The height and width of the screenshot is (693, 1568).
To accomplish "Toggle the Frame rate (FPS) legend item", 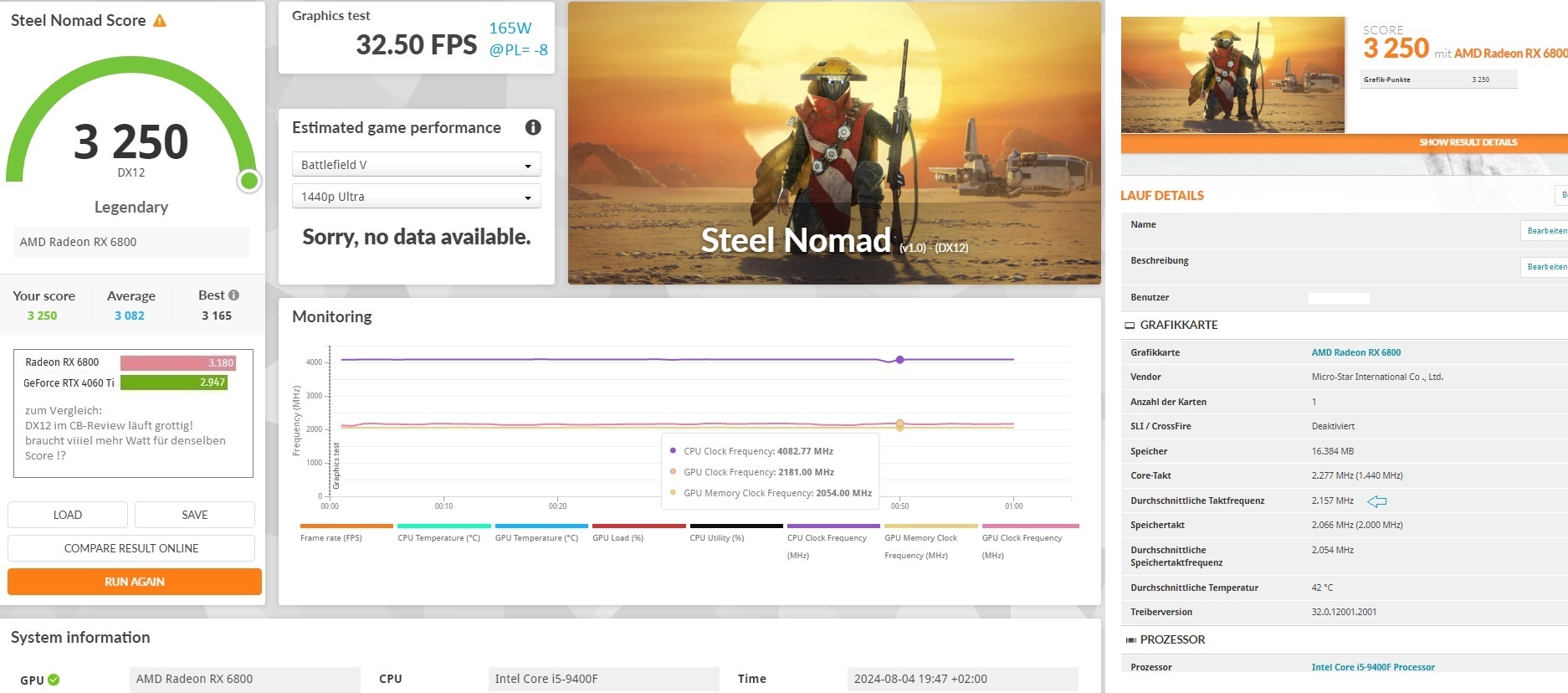I will 346,533.
